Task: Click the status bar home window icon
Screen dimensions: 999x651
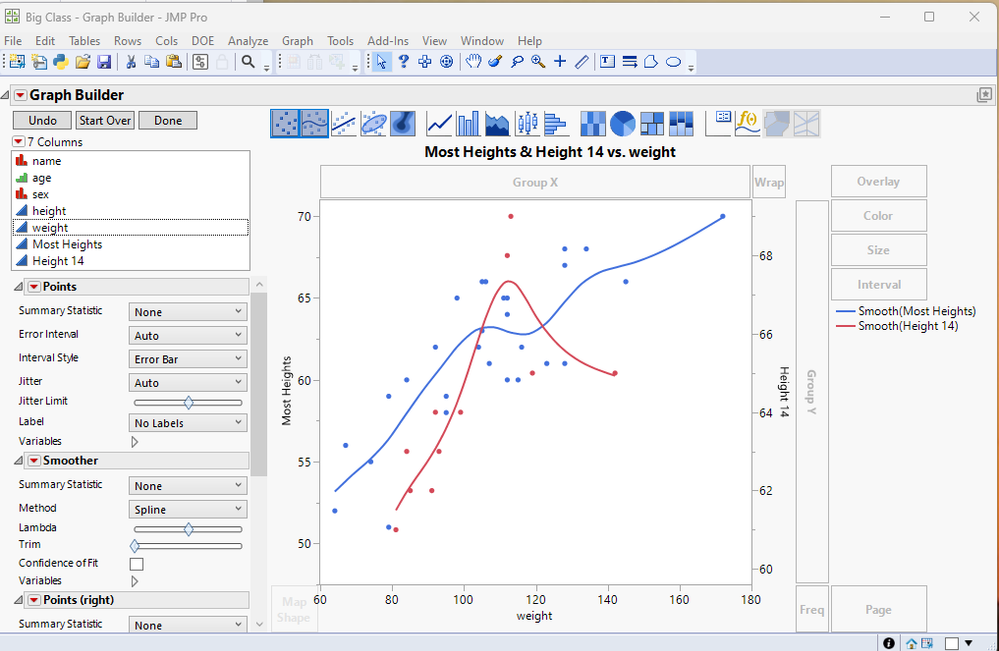Action: click(912, 643)
